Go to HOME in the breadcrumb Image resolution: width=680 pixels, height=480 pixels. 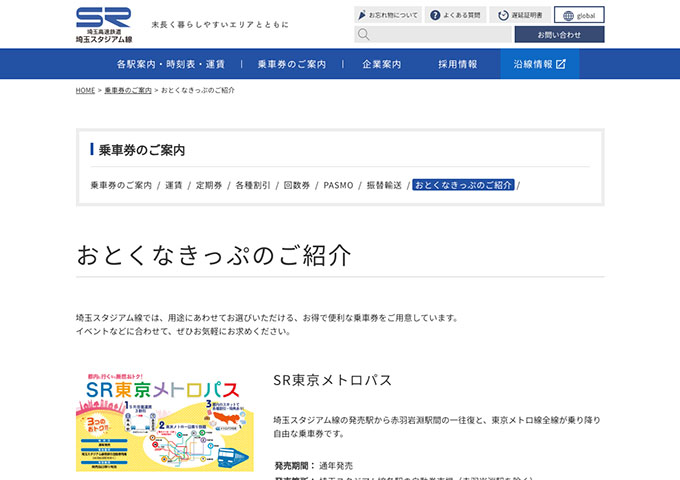(85, 90)
